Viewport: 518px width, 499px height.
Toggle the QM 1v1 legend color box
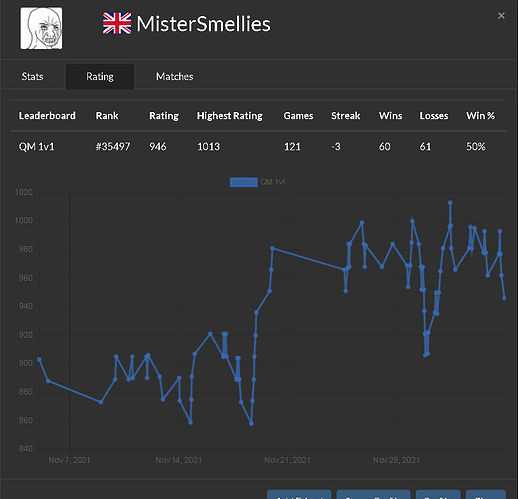click(x=244, y=182)
